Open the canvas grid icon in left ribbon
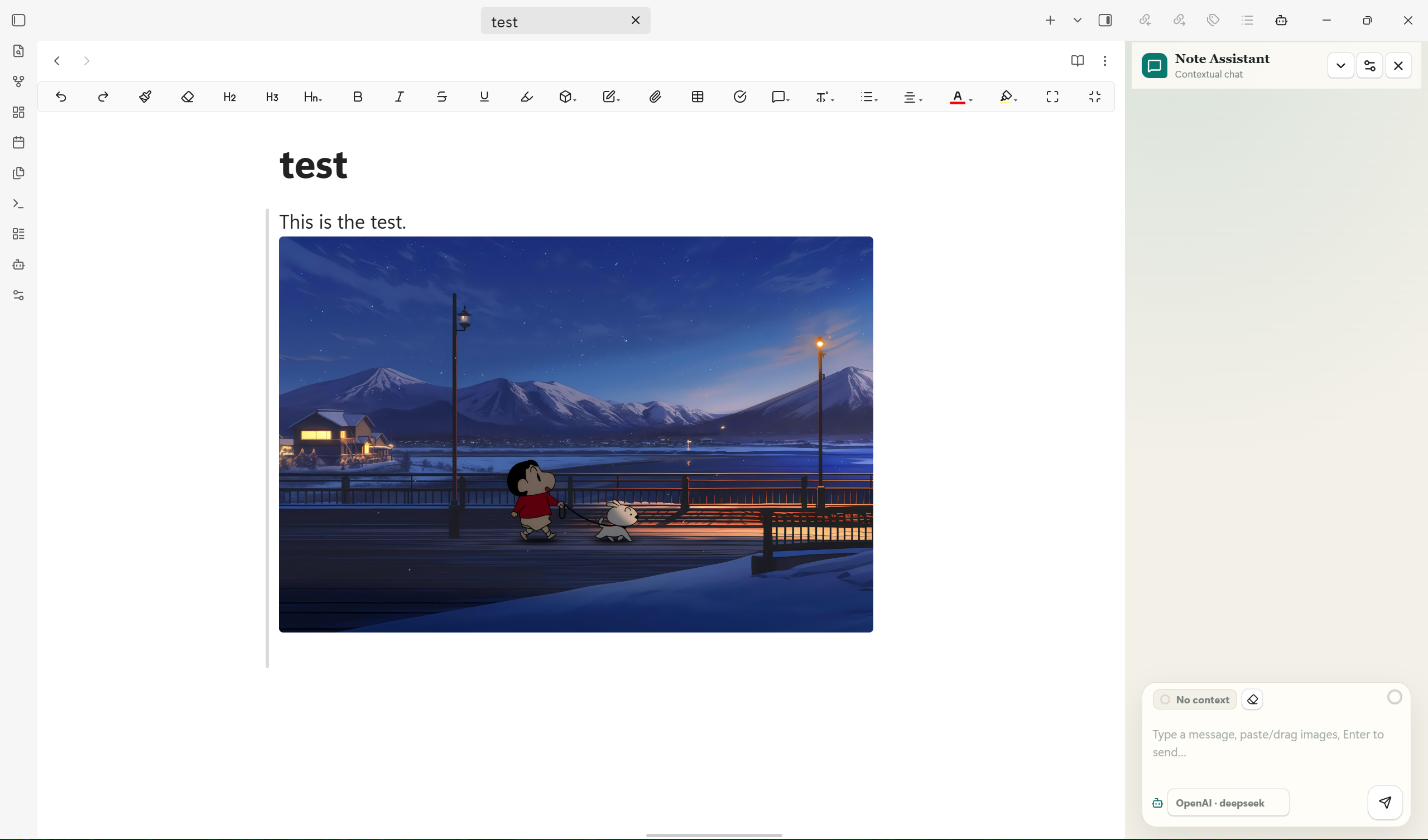The width and height of the screenshot is (1428, 840). point(19,112)
